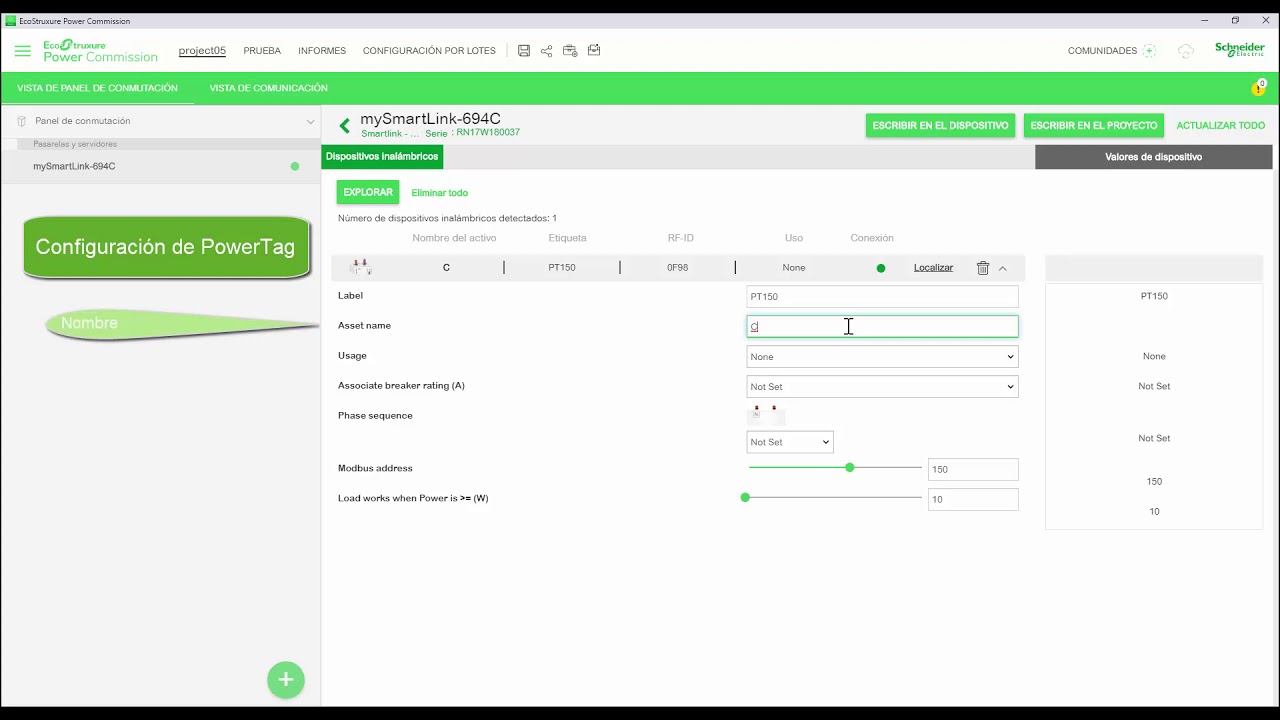Click the green add plus button
Screen dimensions: 1280x720
(x=285, y=680)
